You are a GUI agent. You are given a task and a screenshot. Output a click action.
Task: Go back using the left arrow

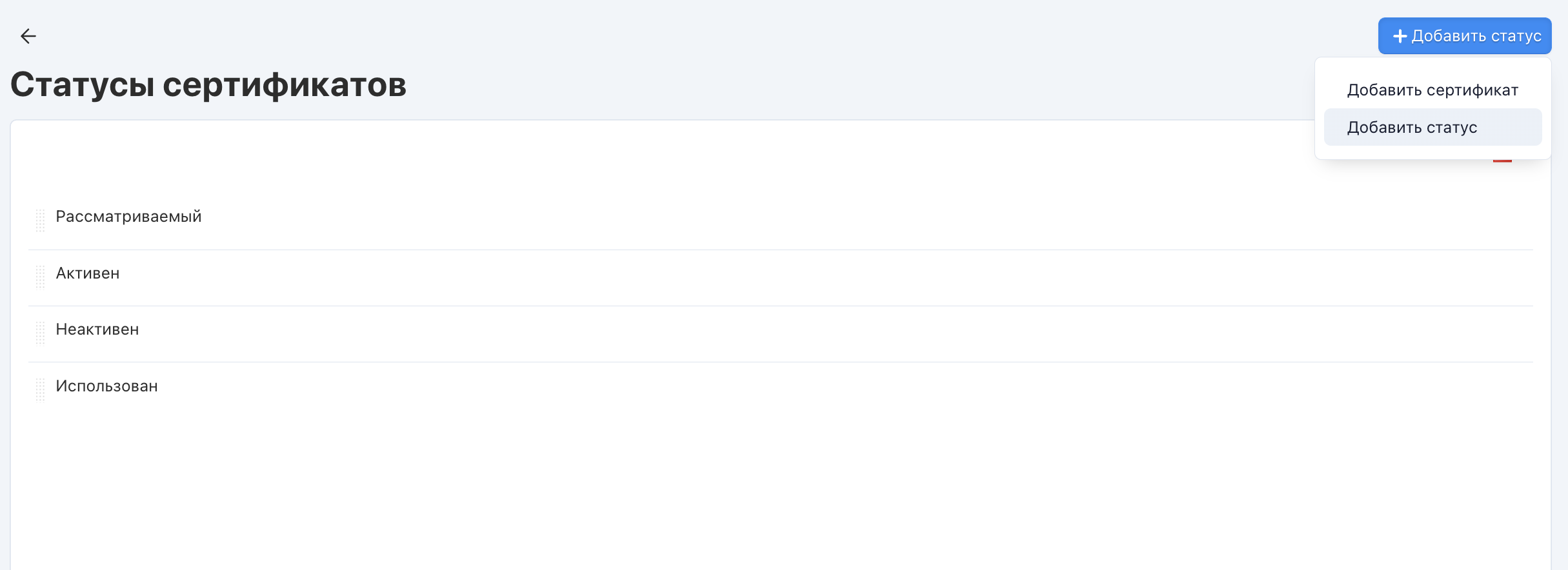[28, 36]
